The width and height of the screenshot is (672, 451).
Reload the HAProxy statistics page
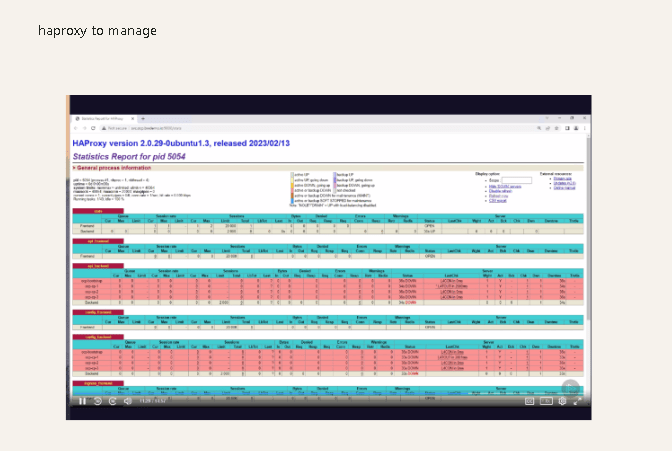click(x=93, y=128)
